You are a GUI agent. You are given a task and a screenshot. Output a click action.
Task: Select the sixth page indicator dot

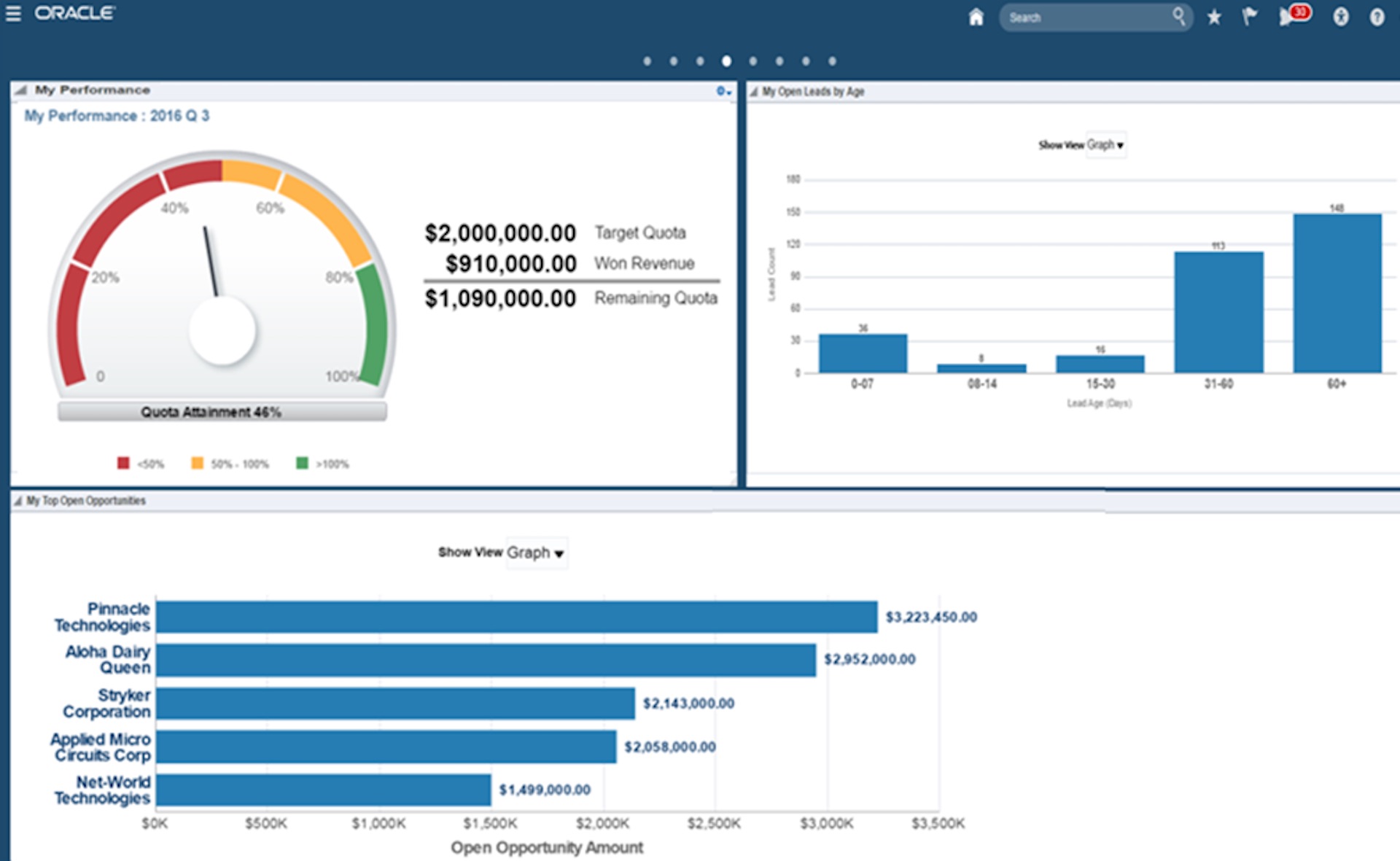coord(779,61)
